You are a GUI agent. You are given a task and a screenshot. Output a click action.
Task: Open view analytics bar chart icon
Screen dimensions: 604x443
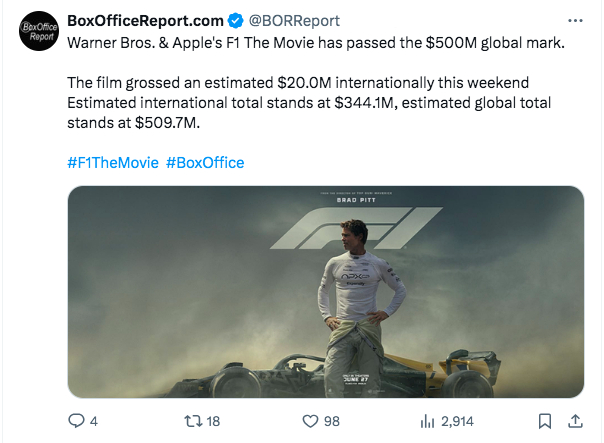pyautogui.click(x=427, y=421)
